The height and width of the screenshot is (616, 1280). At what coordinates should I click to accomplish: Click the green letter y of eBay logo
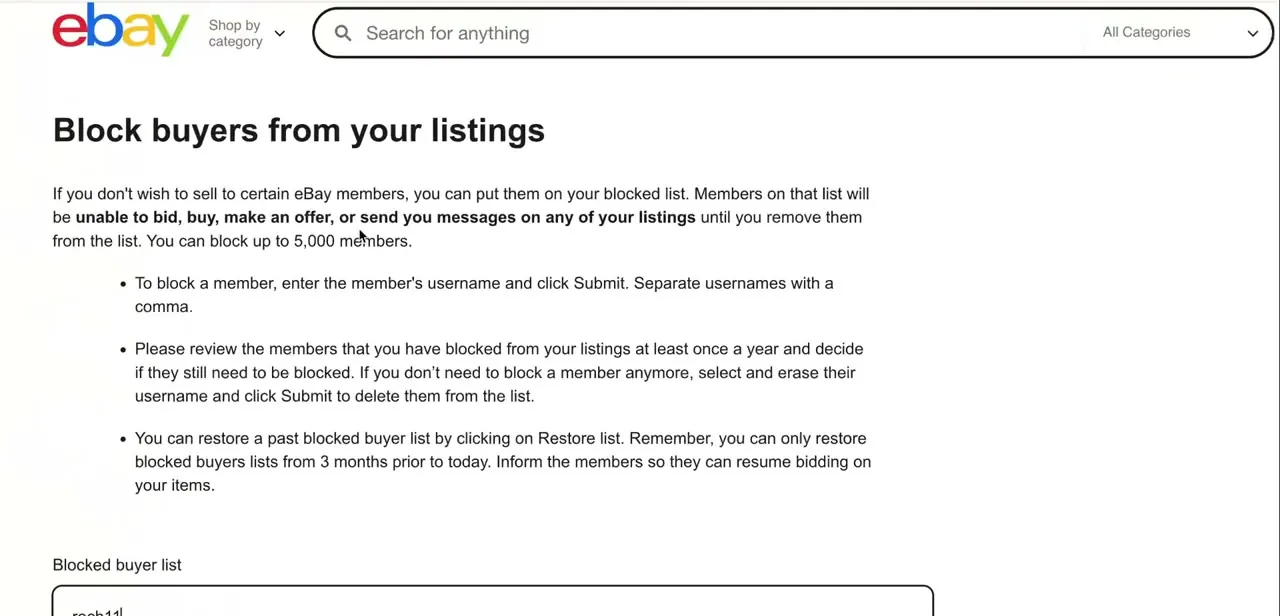tap(172, 37)
